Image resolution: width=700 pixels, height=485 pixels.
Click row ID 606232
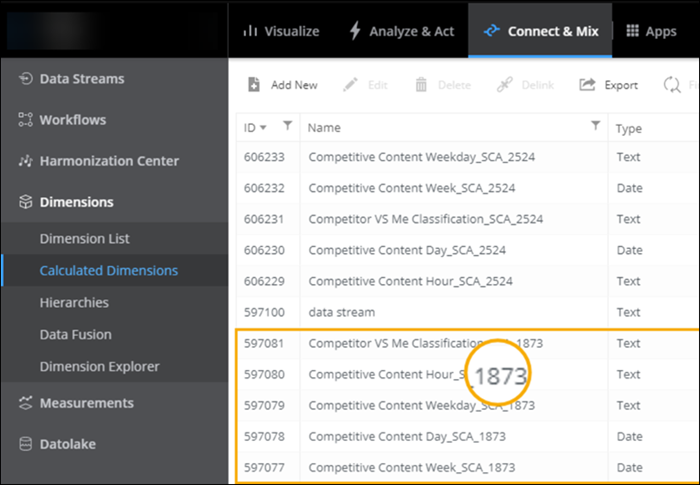264,188
